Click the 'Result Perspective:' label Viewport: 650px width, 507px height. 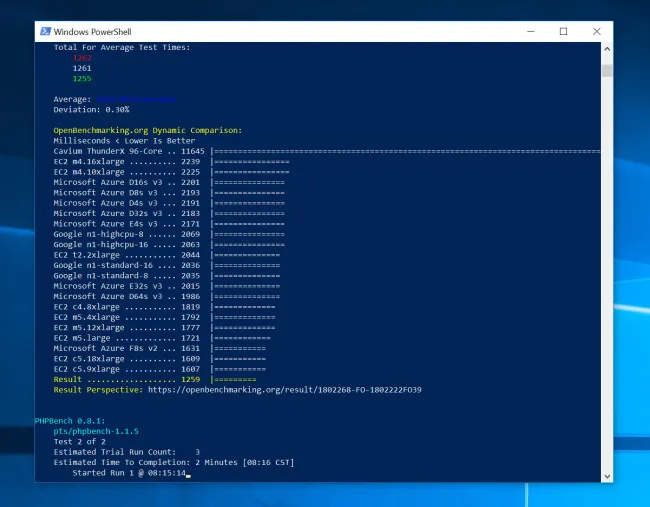click(x=98, y=390)
